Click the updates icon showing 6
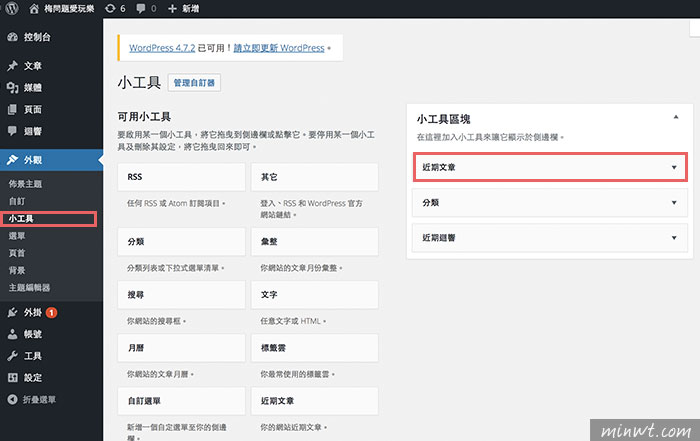700x441 pixels. pos(110,8)
